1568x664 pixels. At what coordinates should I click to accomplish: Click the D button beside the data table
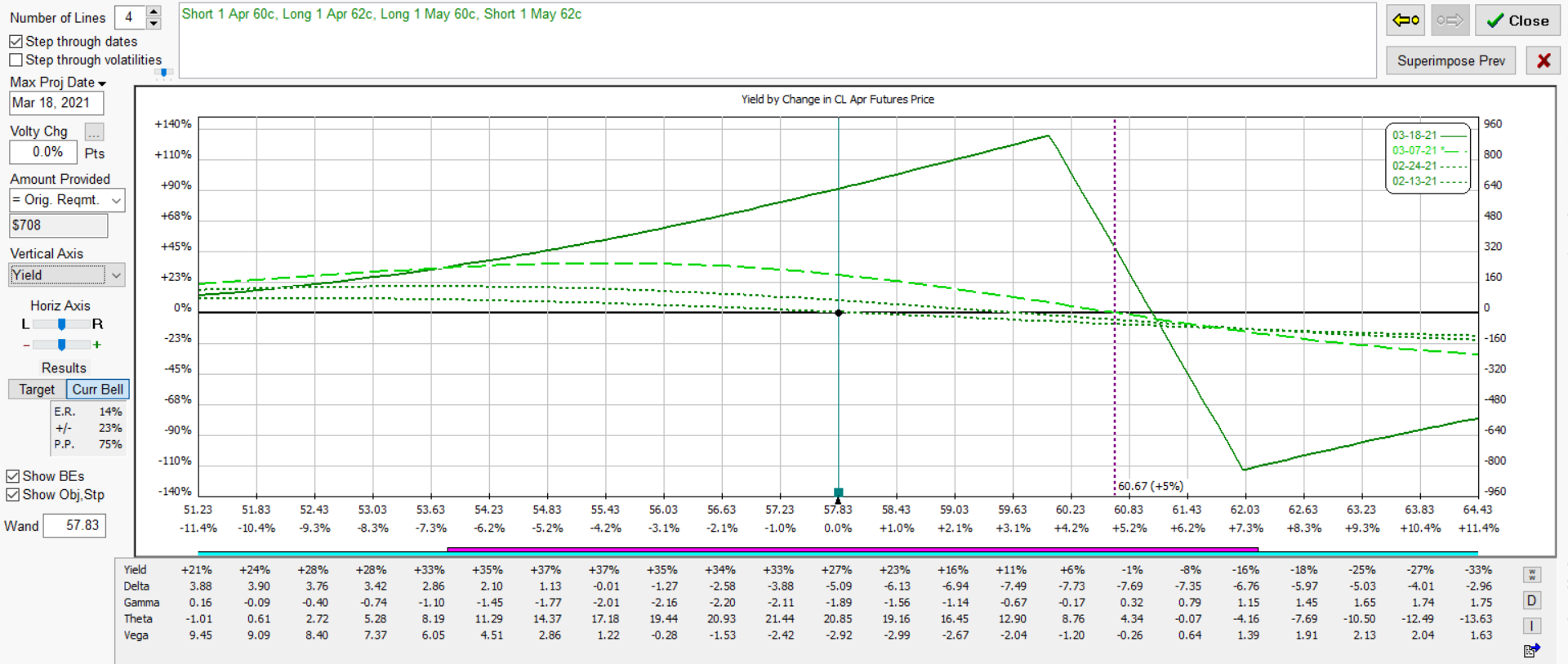(1532, 601)
